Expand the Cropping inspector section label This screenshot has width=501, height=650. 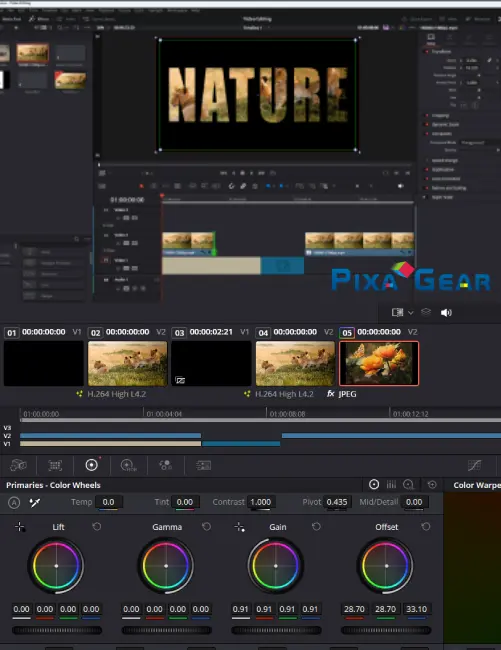click(x=440, y=115)
